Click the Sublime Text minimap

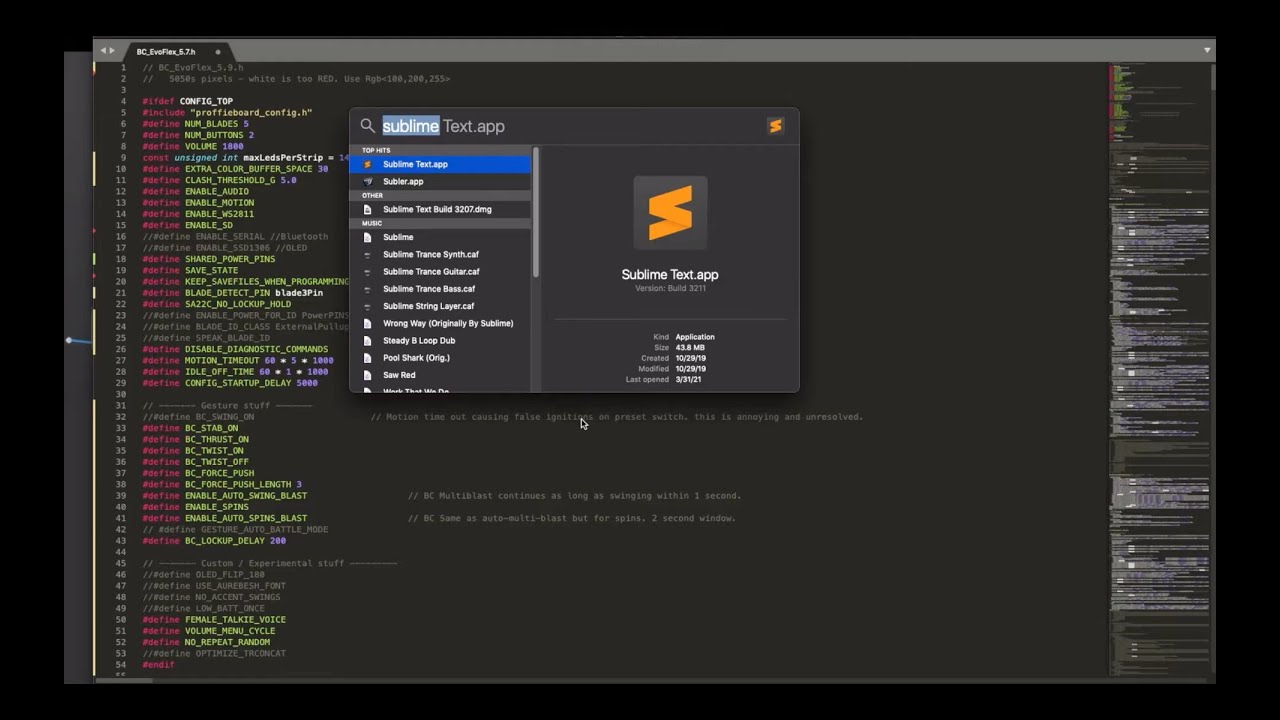tap(1158, 370)
